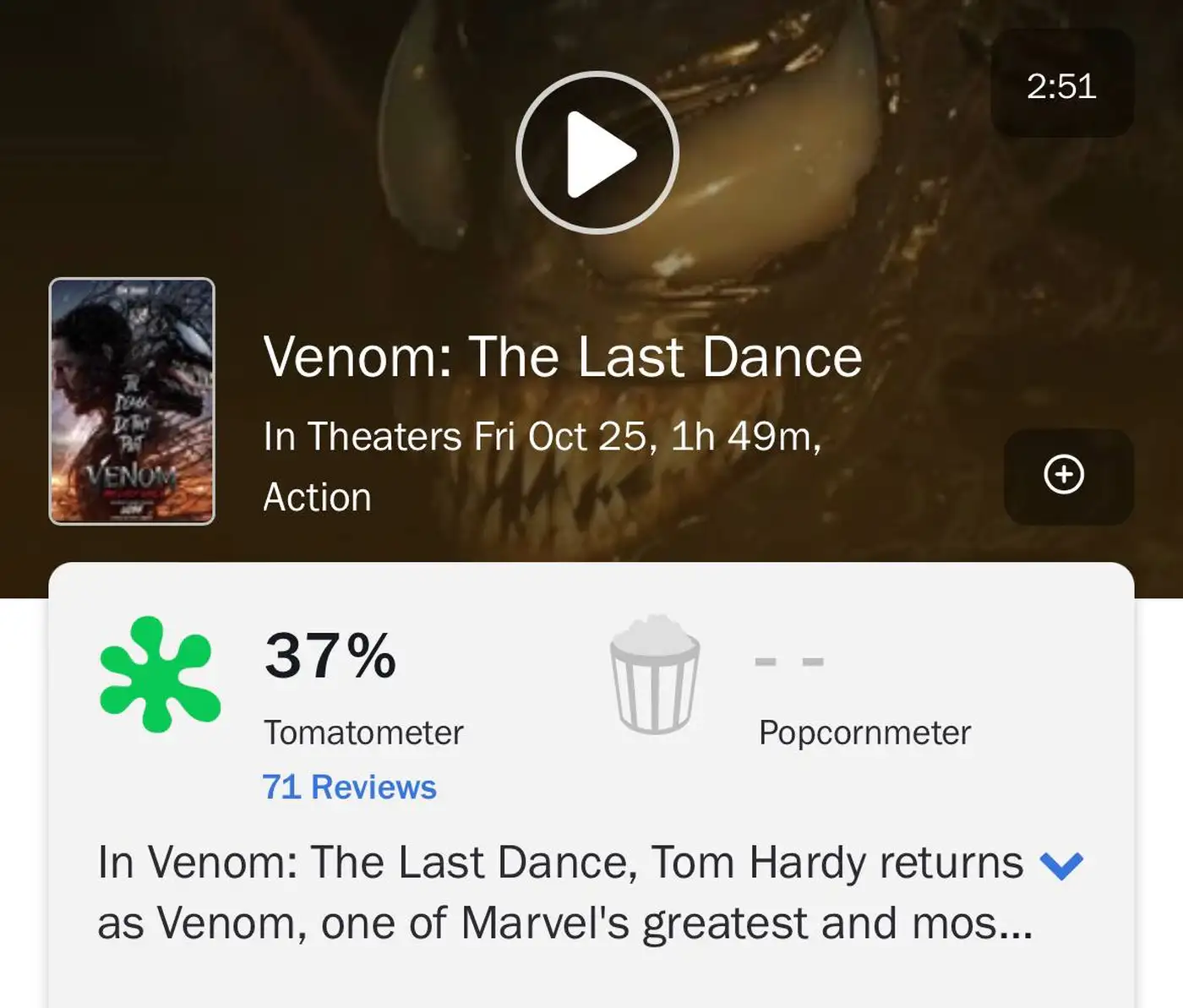Click the 2:51 trailer duration badge
This screenshot has height=1008, width=1183.
[x=1061, y=85]
